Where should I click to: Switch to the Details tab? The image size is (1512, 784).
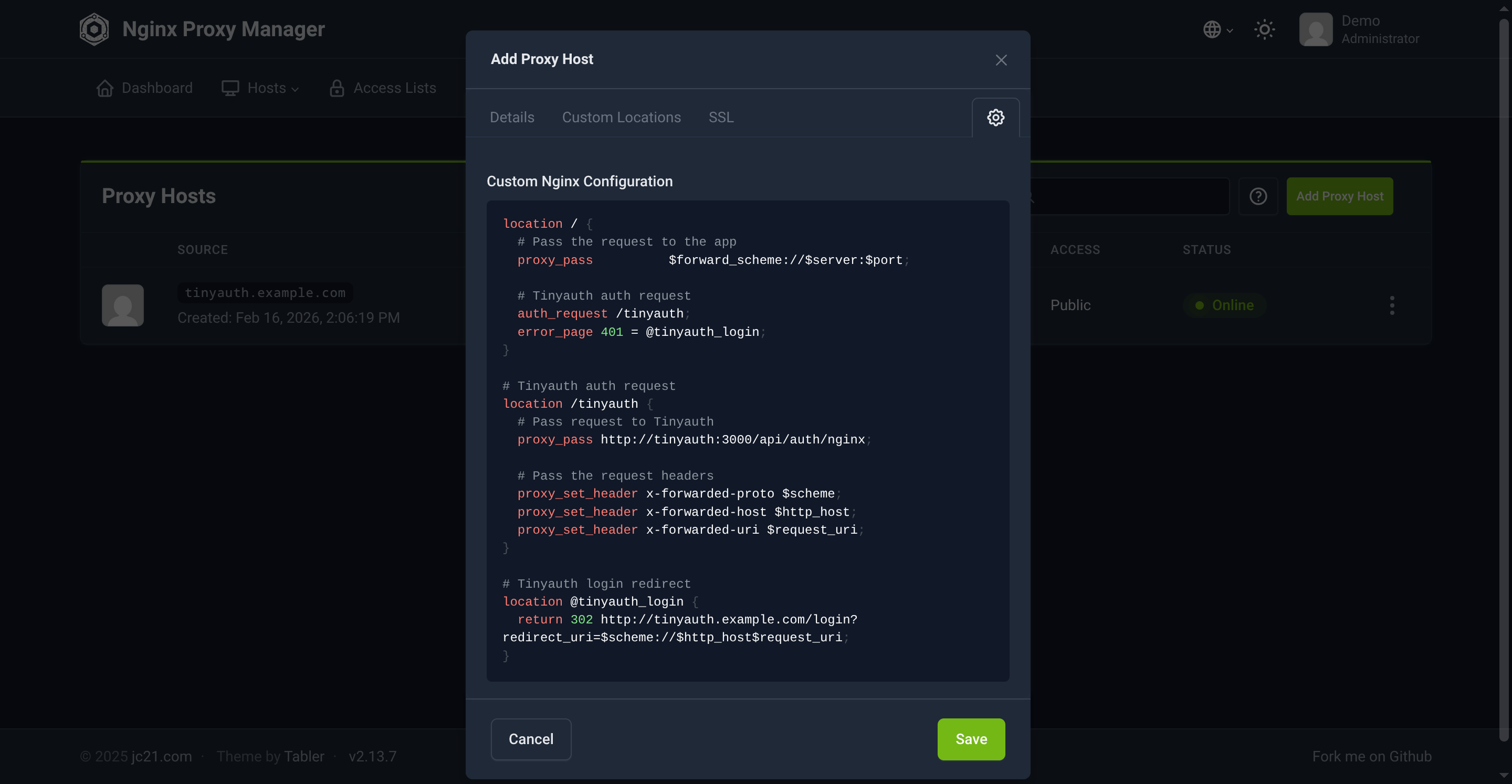[x=512, y=118]
